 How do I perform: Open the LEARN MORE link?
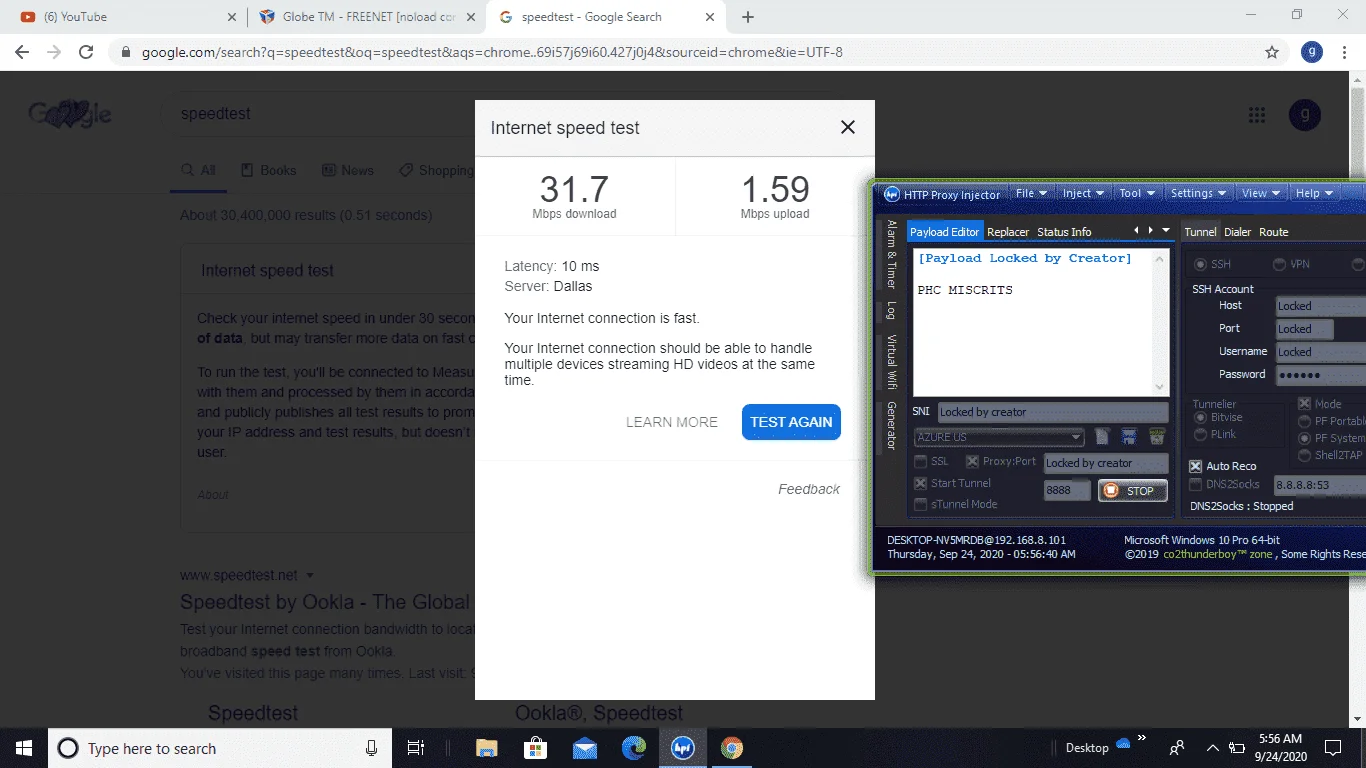pyautogui.click(x=672, y=422)
